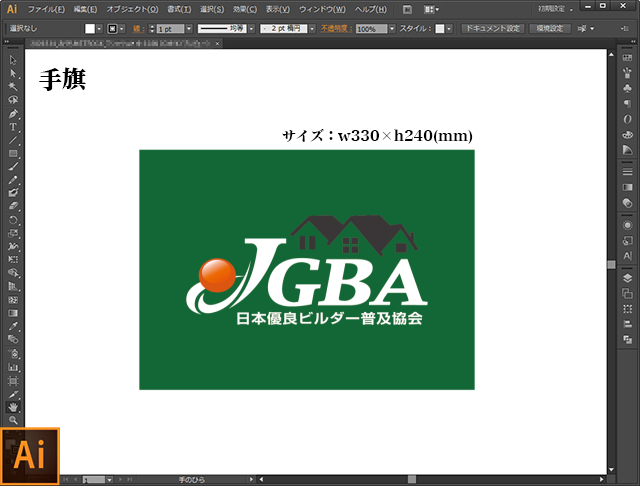
Task: Open the 効果 menu
Action: pyautogui.click(x=245, y=9)
